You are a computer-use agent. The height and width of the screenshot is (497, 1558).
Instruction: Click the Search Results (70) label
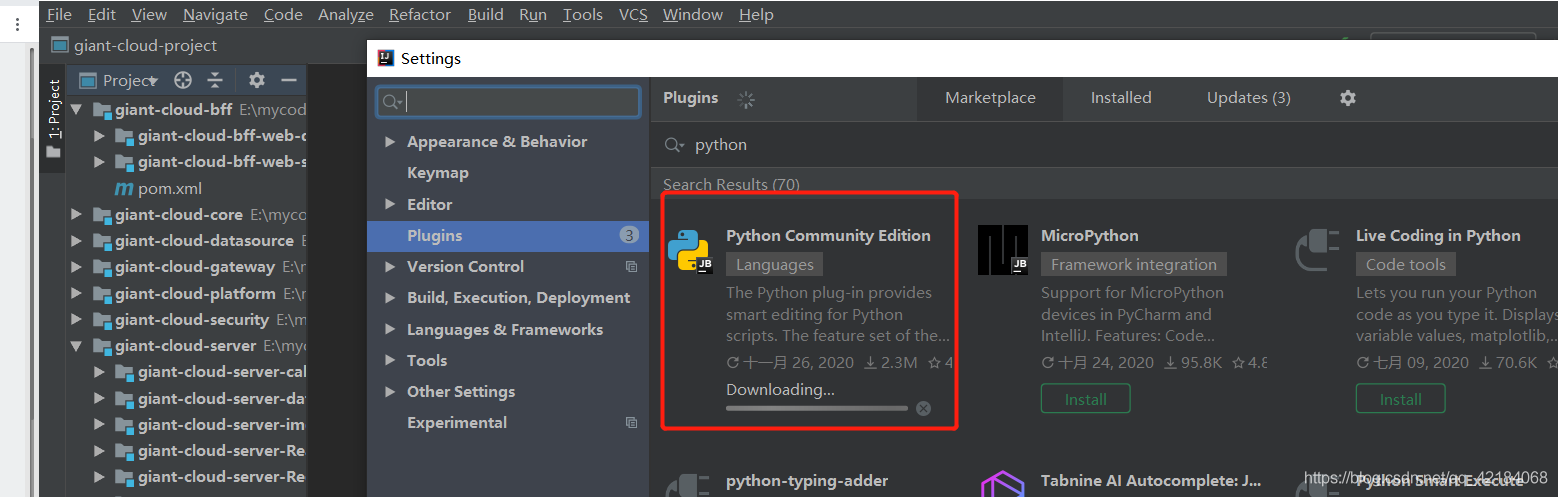click(x=731, y=184)
